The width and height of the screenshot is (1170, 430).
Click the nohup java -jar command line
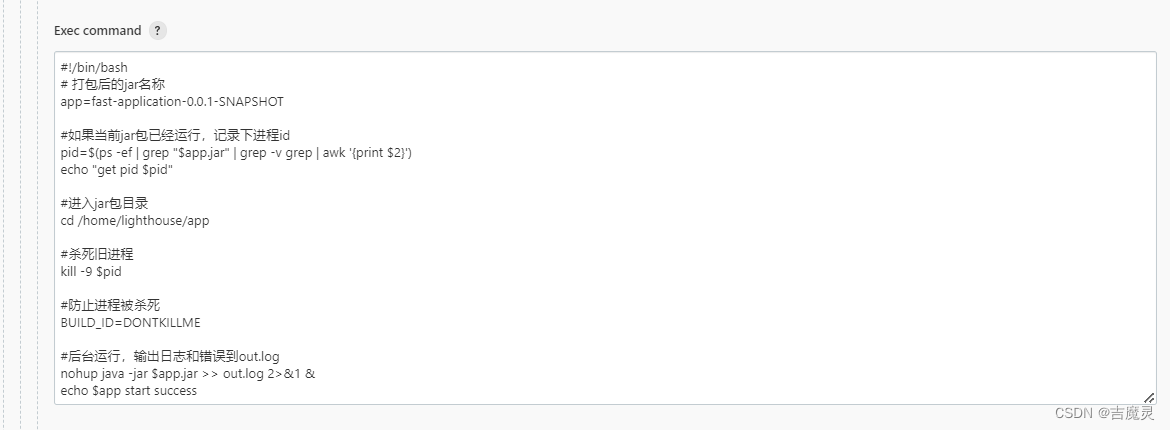pyautogui.click(x=188, y=374)
